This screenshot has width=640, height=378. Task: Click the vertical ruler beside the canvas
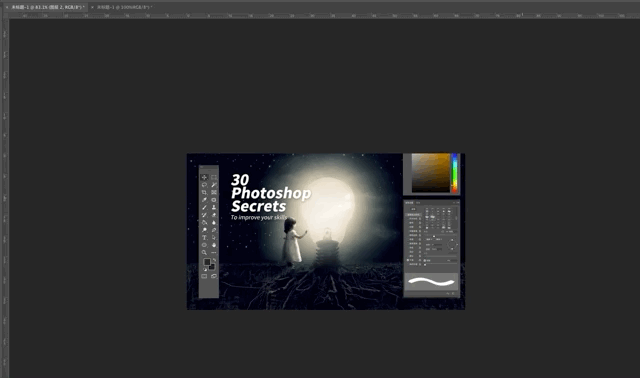(5, 198)
